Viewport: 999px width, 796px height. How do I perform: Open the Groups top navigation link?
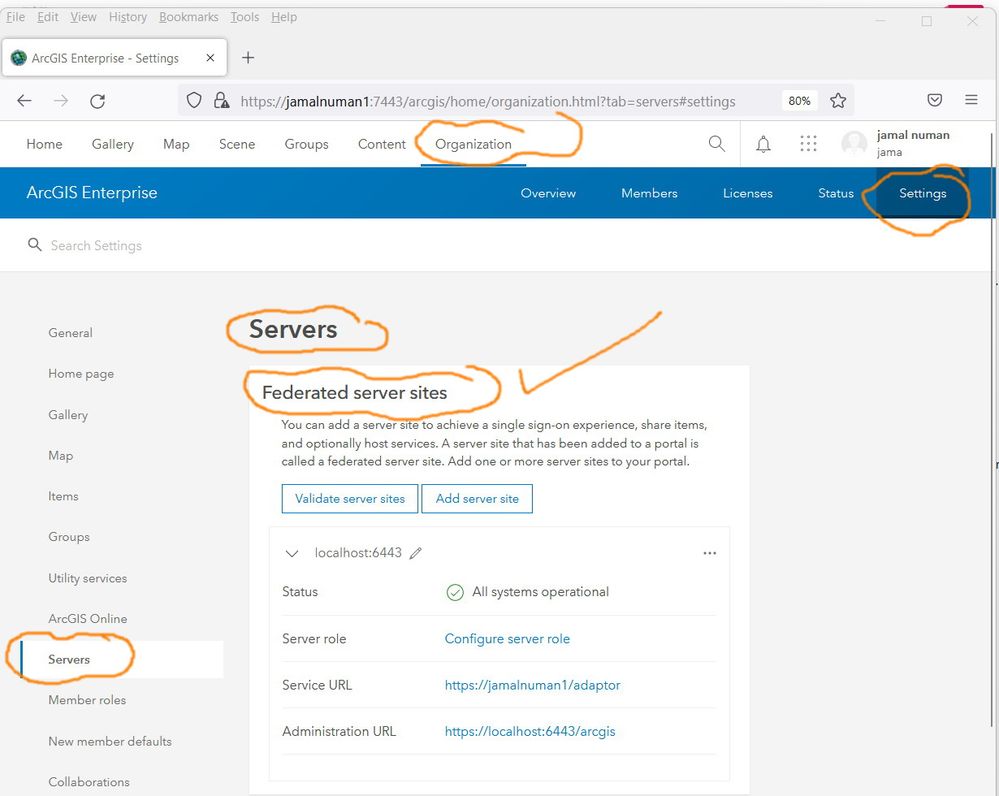pyautogui.click(x=306, y=144)
